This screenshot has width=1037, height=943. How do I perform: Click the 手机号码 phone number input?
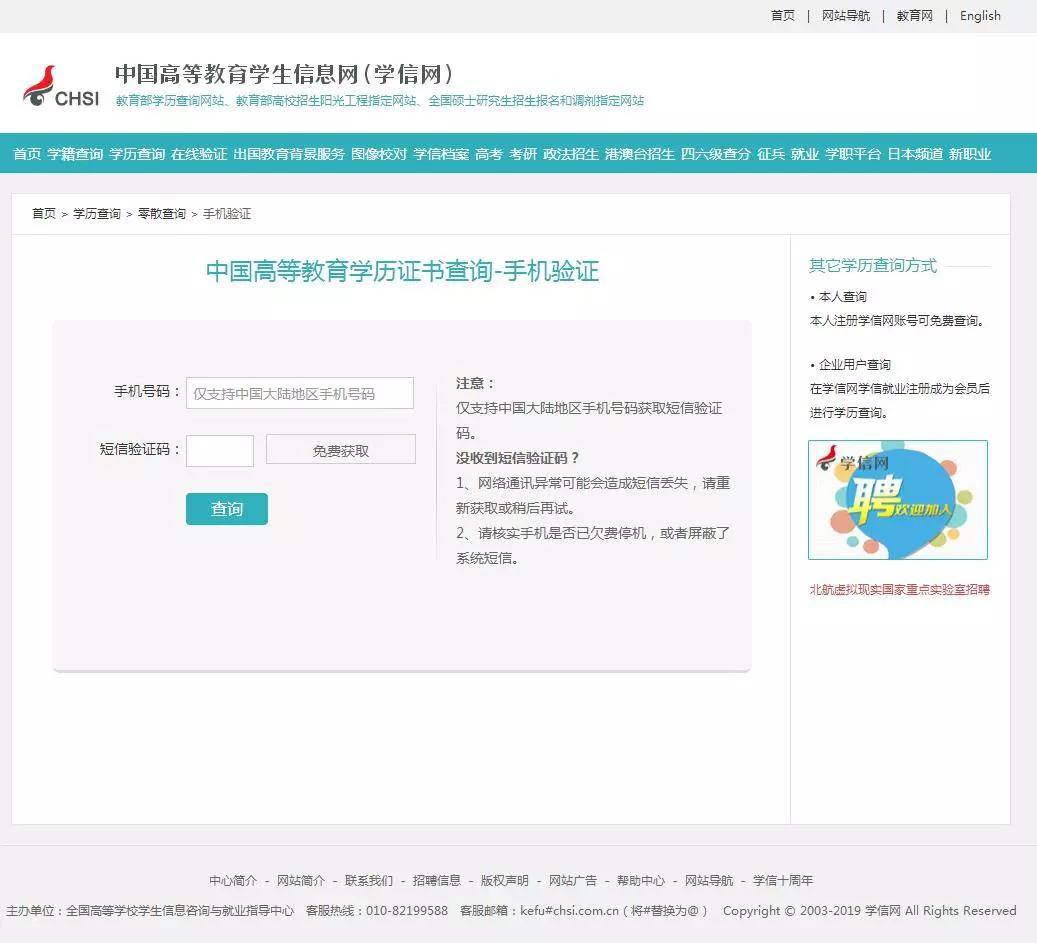click(x=300, y=392)
